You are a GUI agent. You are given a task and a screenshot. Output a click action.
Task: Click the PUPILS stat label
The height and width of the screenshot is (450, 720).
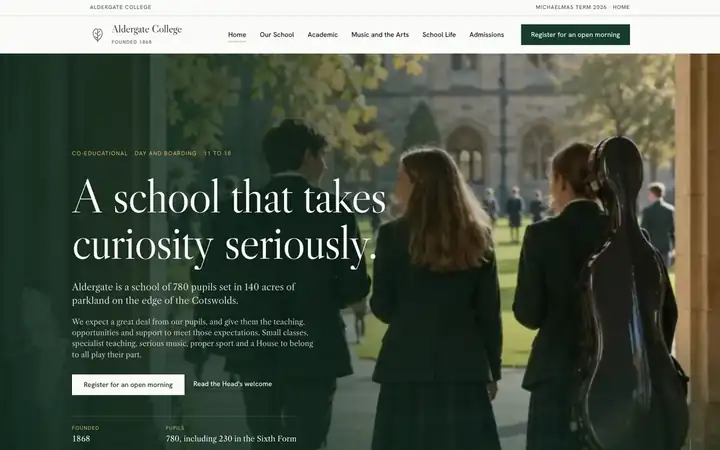tap(175, 428)
